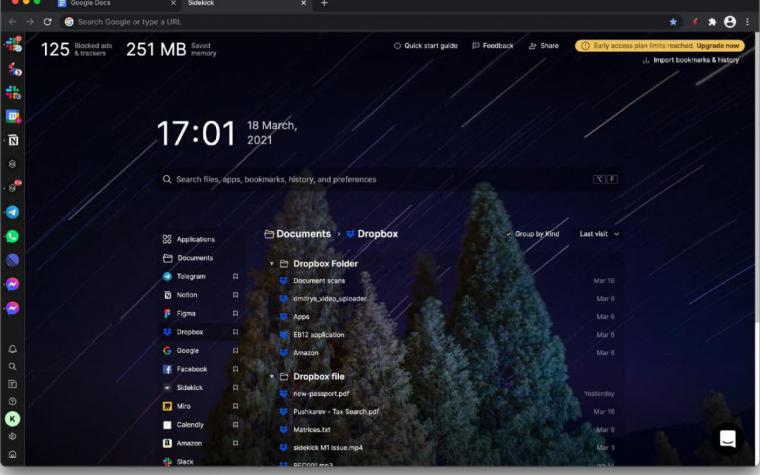Collapse the Dropbox file group
The image size is (760, 475).
coord(272,377)
